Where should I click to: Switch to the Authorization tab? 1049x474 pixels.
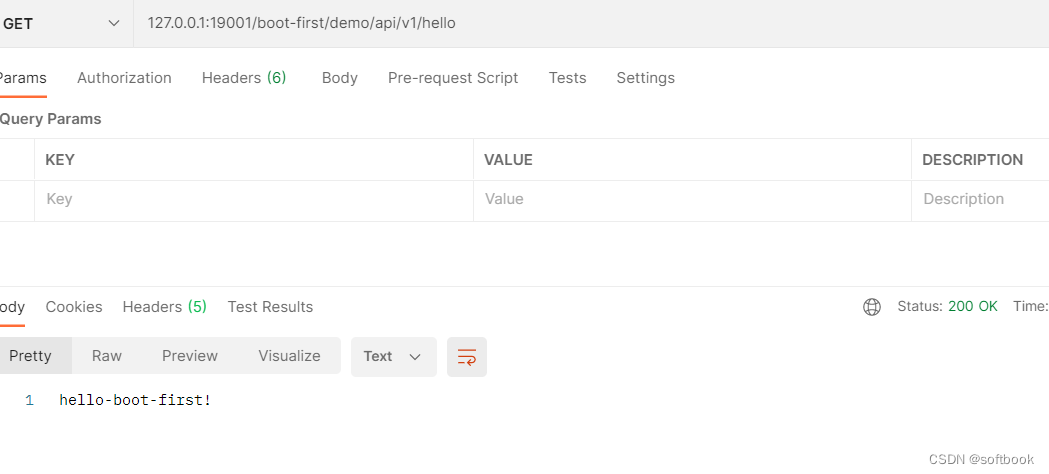(x=124, y=78)
